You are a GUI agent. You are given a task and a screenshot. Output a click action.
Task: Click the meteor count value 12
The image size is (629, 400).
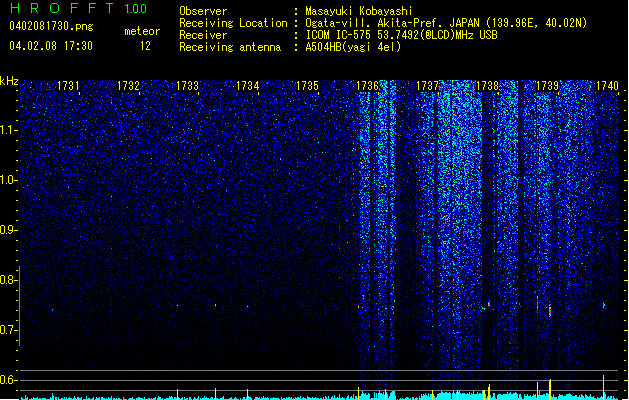pyautogui.click(x=145, y=46)
